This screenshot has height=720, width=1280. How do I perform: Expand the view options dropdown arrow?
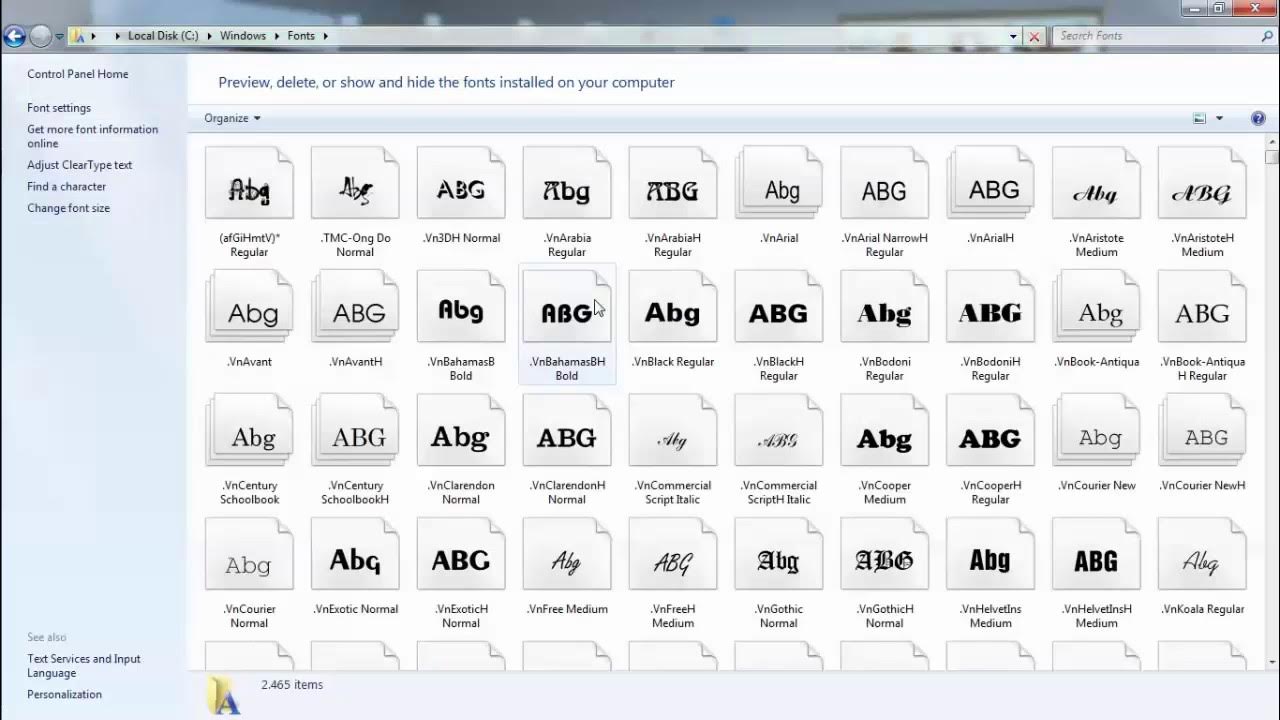(x=1219, y=118)
